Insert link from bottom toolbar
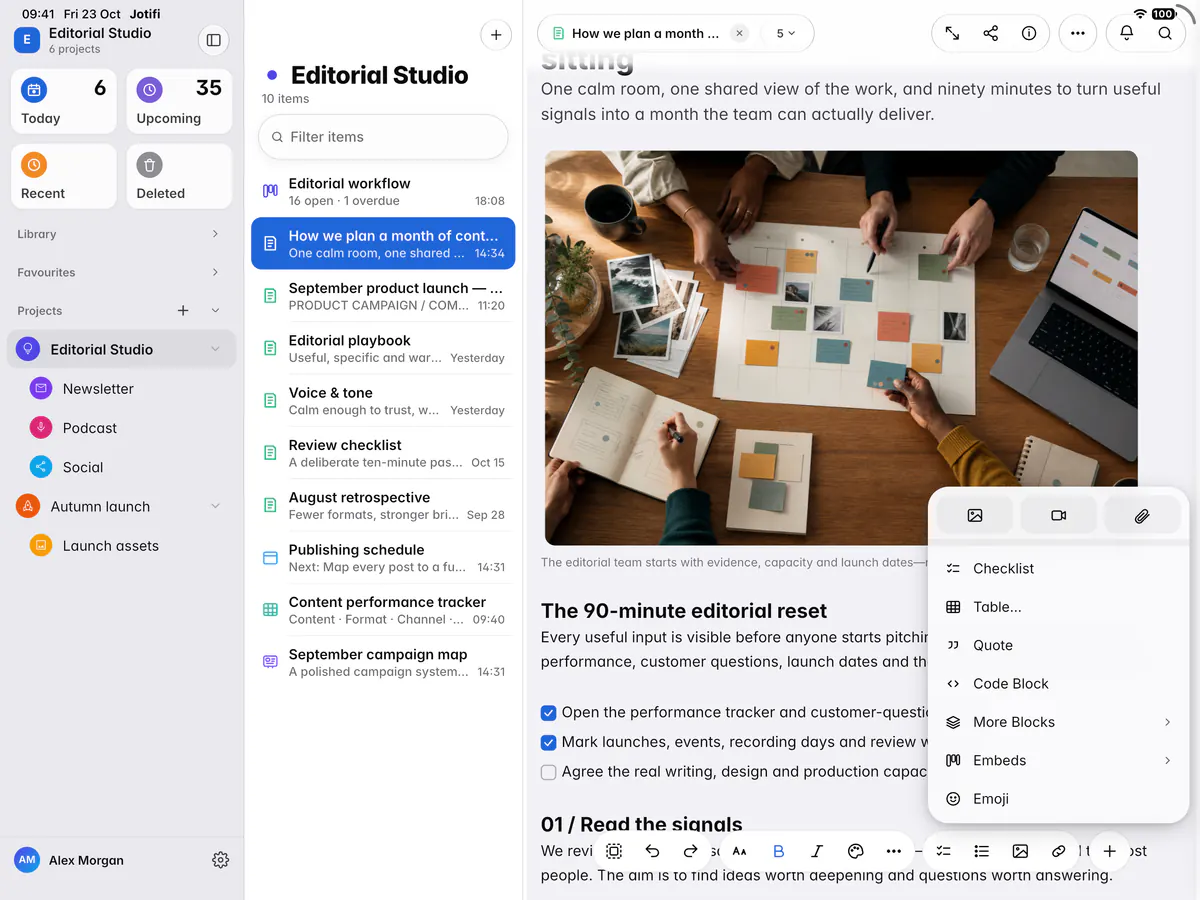Screen dimensions: 1200x900 (x=1058, y=851)
